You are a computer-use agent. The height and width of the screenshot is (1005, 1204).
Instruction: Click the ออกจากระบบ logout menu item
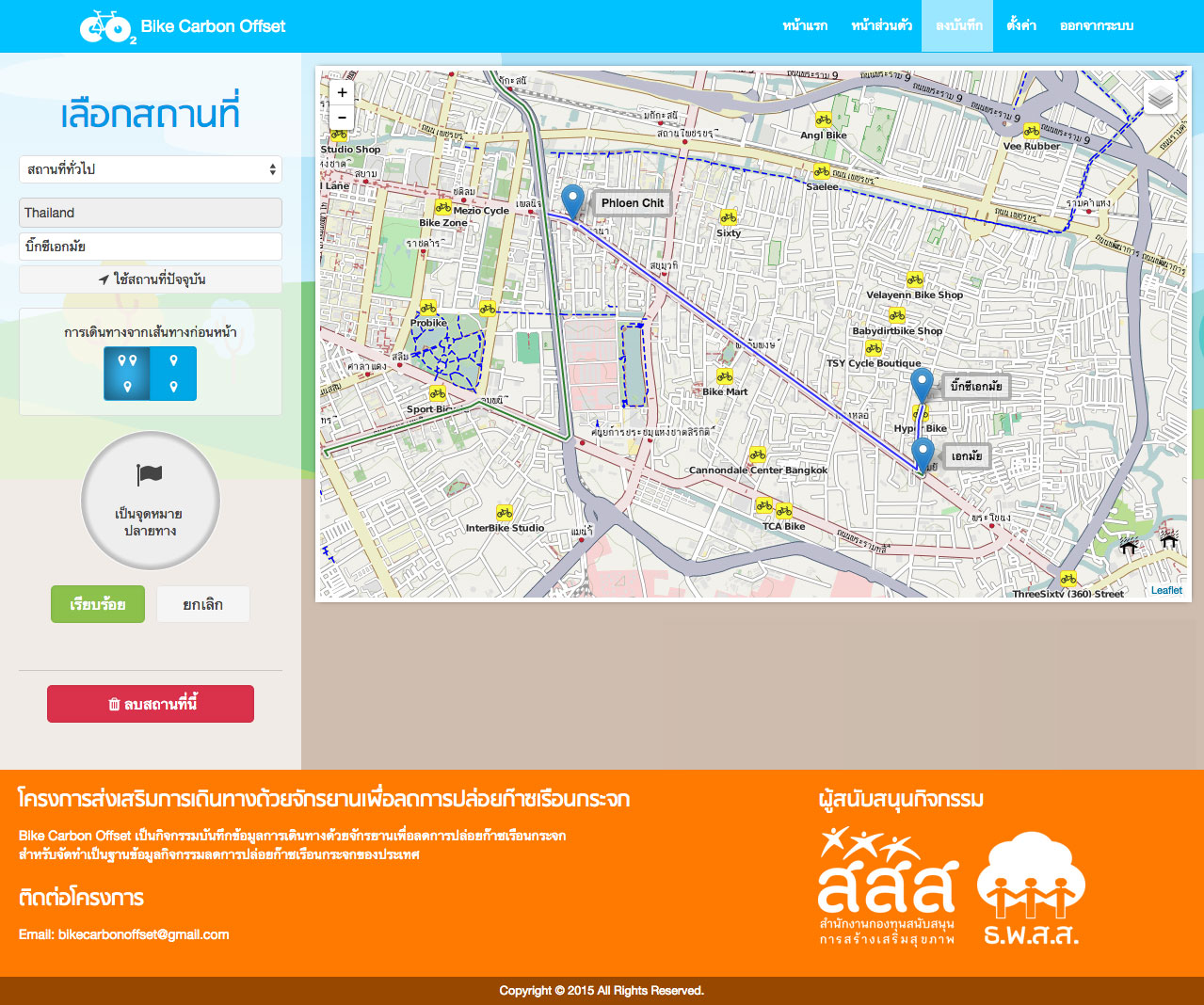(1096, 25)
